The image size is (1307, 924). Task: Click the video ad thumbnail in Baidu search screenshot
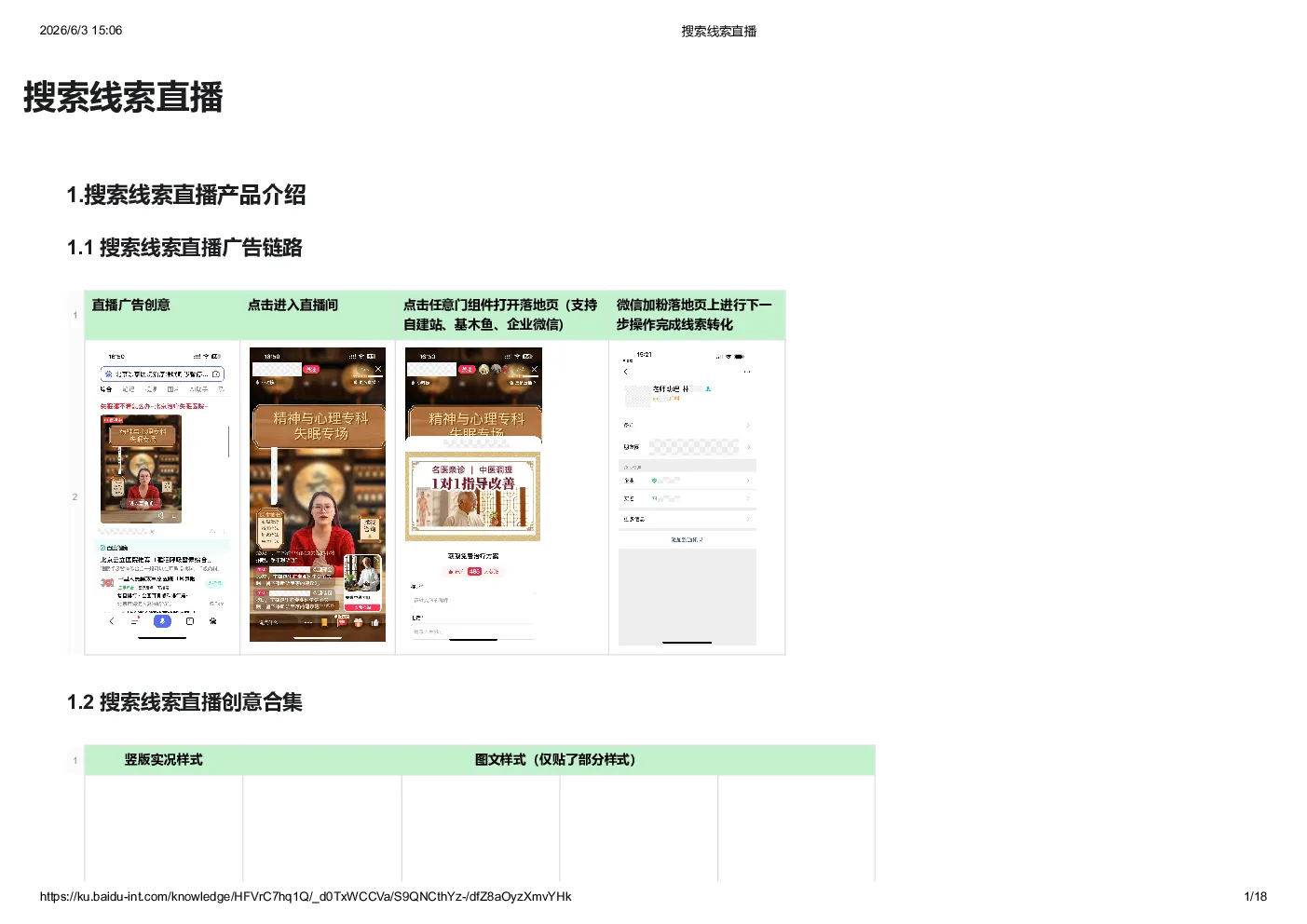(x=142, y=469)
